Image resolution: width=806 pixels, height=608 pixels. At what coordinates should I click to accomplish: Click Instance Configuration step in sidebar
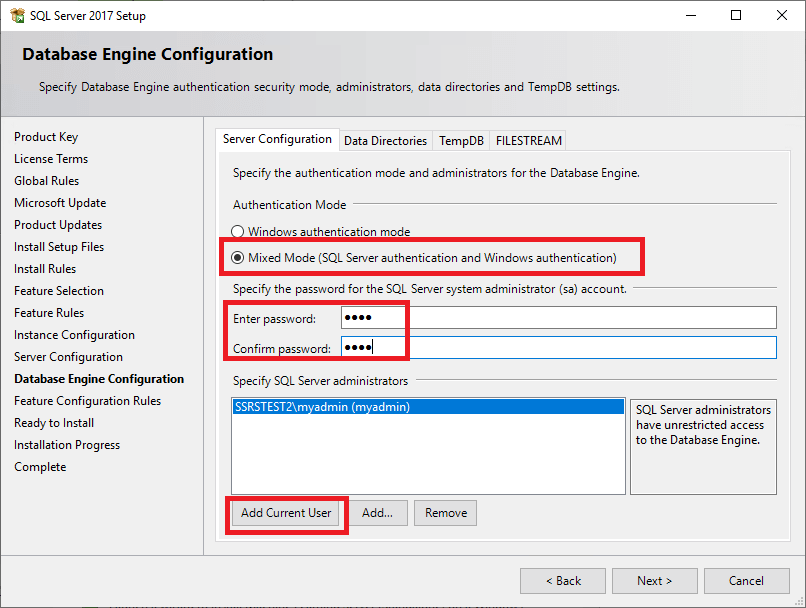coord(75,335)
